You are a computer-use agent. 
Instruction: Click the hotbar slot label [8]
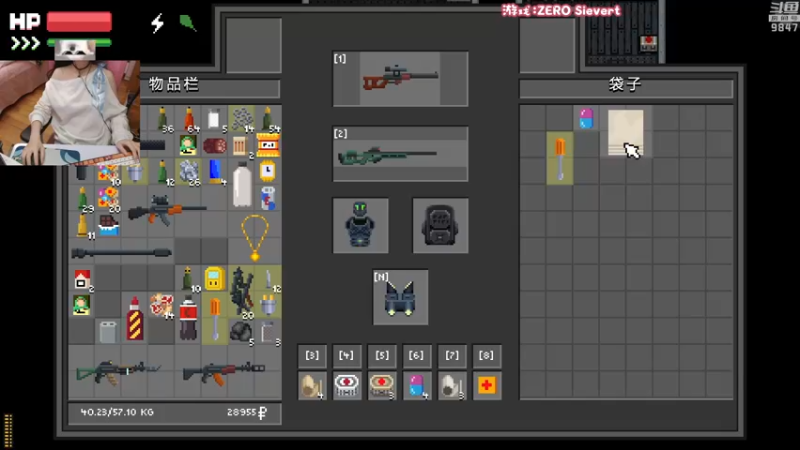[487, 356]
